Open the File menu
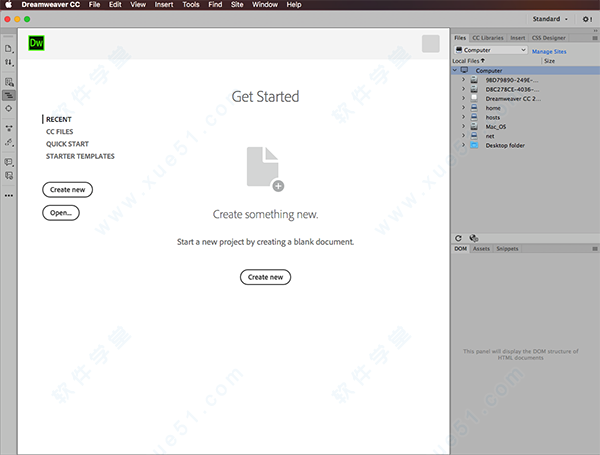600x455 pixels. [x=94, y=5]
